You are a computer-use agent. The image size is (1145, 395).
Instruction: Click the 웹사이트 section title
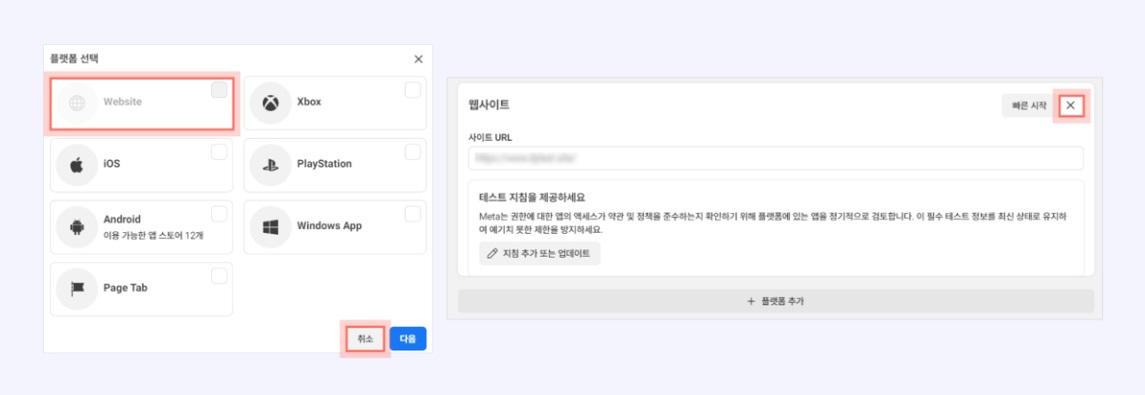pyautogui.click(x=489, y=105)
